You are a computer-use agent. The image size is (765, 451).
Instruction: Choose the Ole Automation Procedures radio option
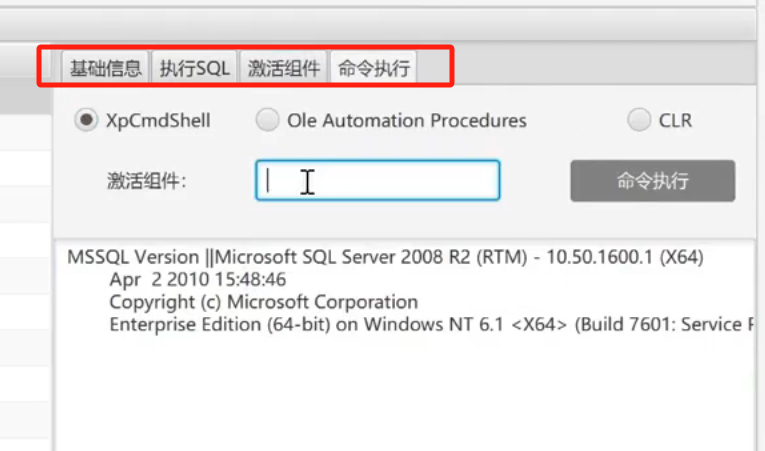[267, 120]
